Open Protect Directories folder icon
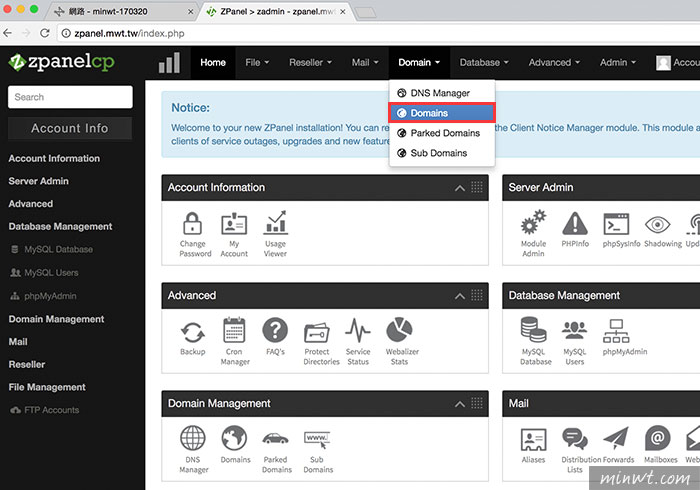The height and width of the screenshot is (490, 700). point(317,332)
